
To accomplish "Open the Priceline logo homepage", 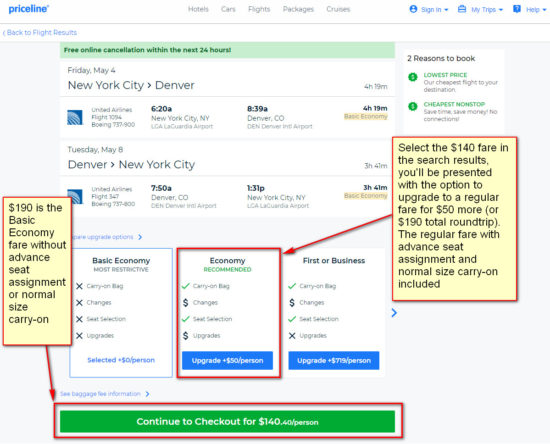I will 28,9.
